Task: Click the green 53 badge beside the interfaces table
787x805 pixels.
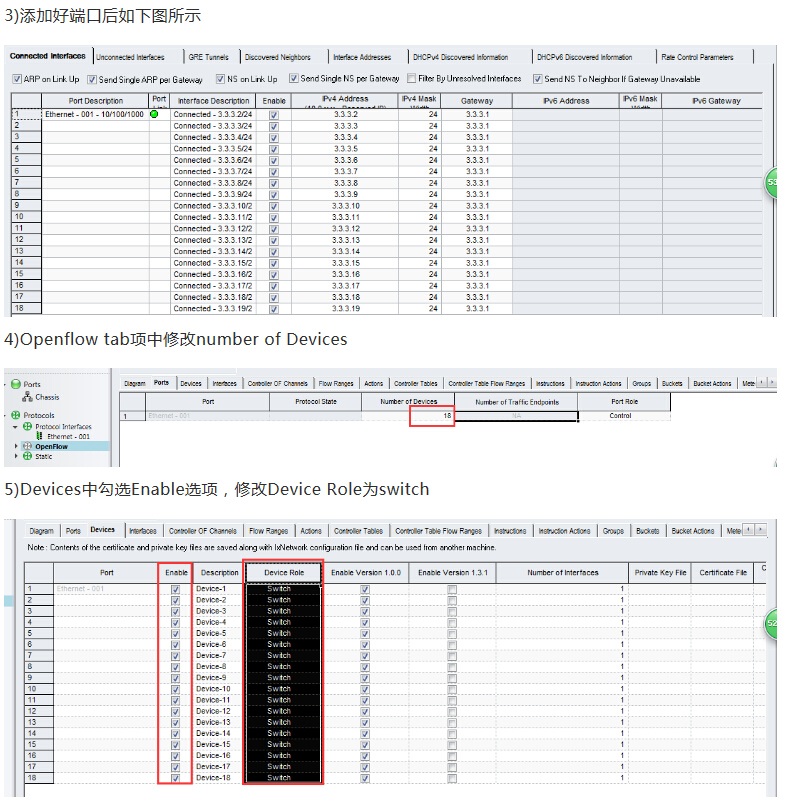Action: [771, 182]
